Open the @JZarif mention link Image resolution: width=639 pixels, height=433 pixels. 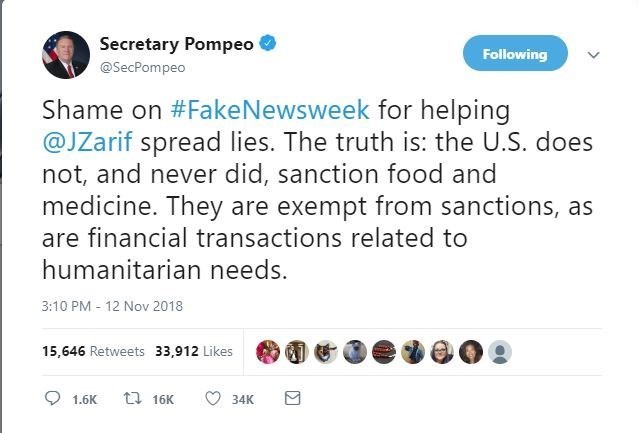coord(83,141)
